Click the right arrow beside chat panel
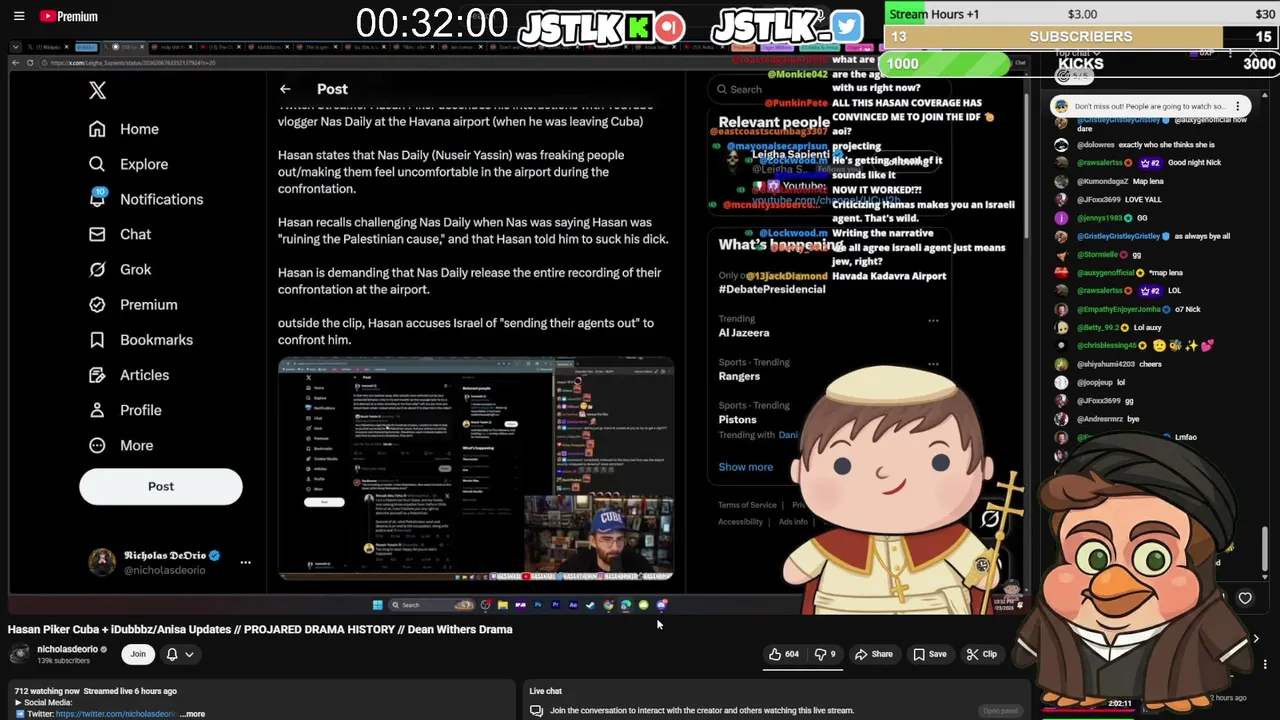 pos(1256,638)
